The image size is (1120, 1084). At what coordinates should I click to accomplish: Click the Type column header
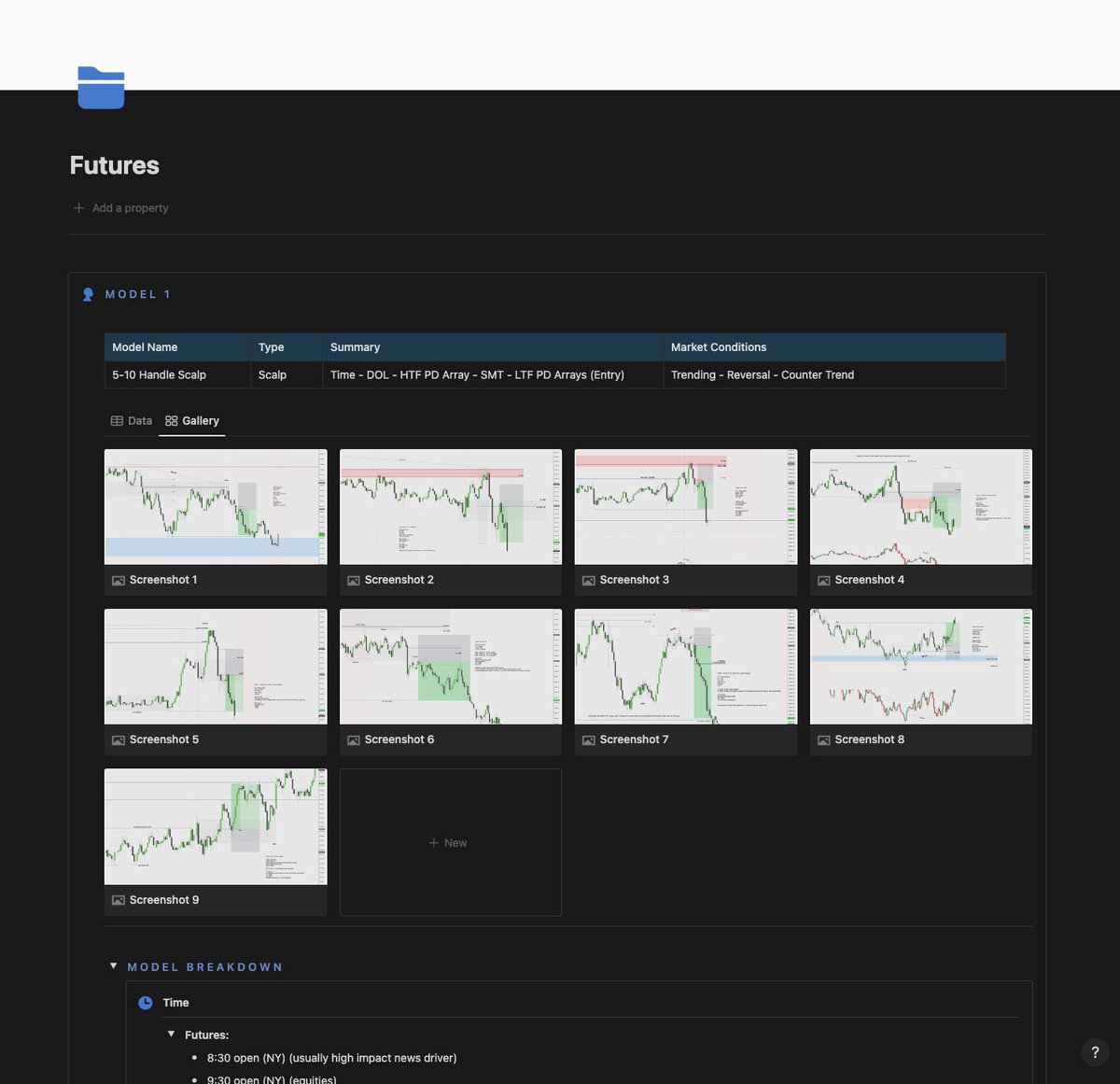[x=287, y=347]
